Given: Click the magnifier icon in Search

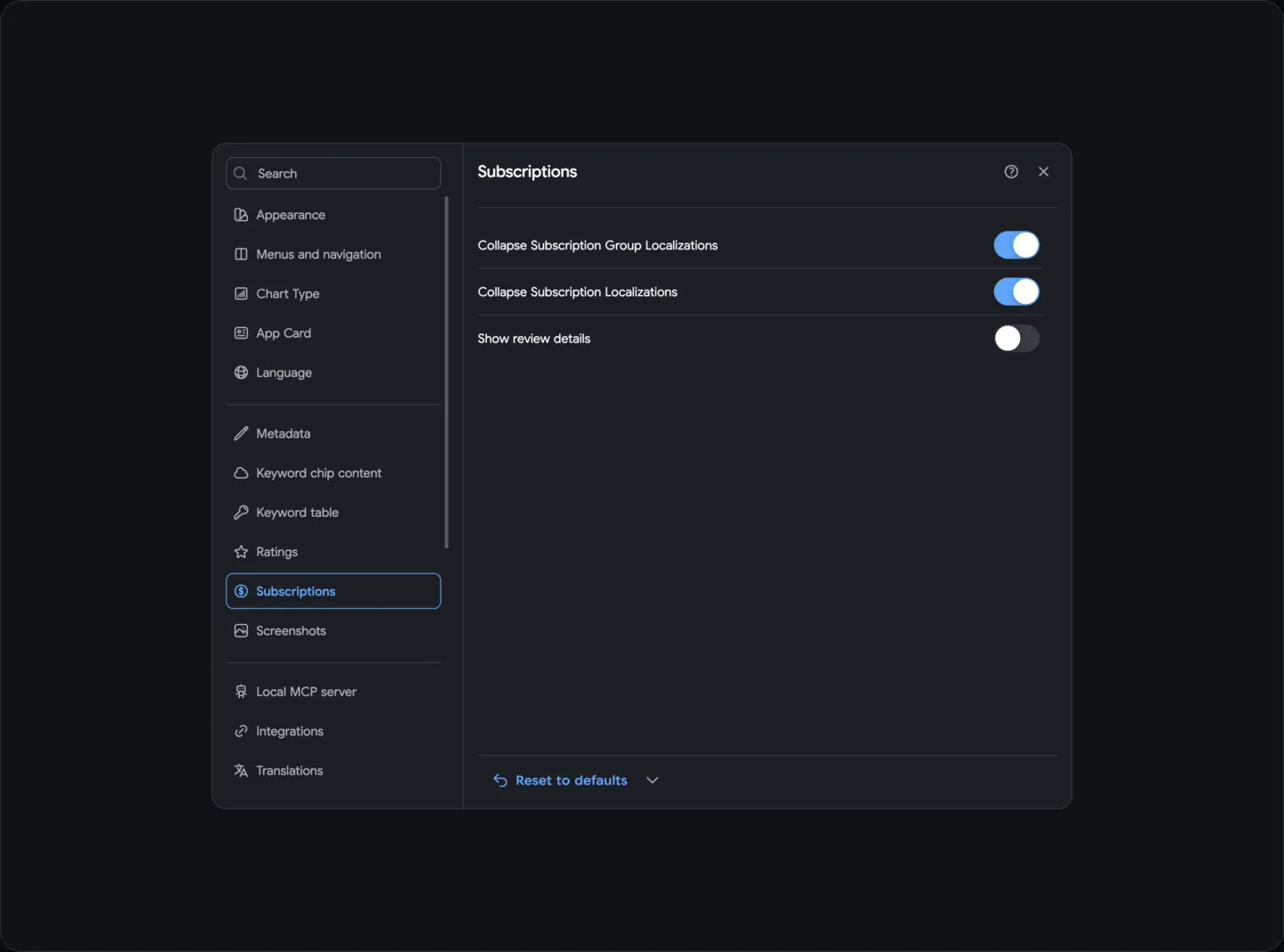Looking at the screenshot, I should [x=240, y=173].
